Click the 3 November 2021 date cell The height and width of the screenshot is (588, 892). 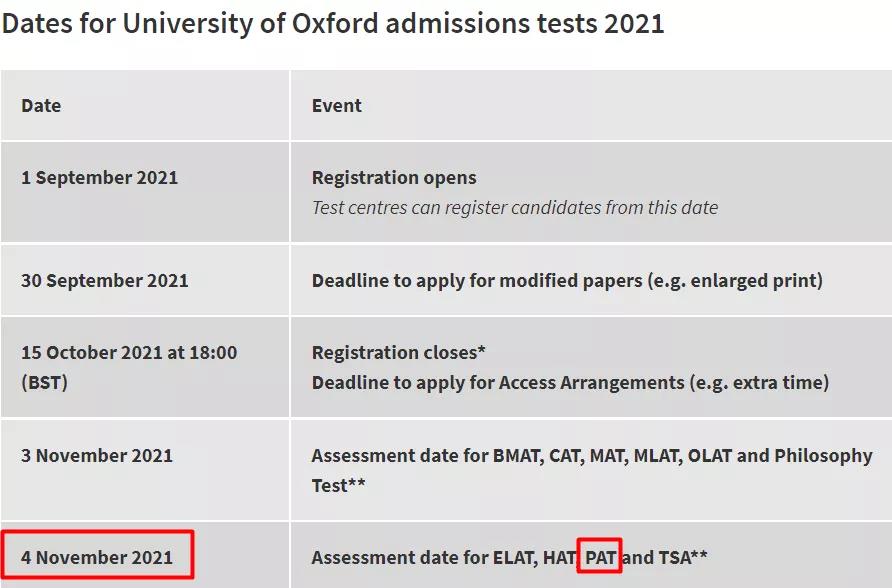(97, 456)
